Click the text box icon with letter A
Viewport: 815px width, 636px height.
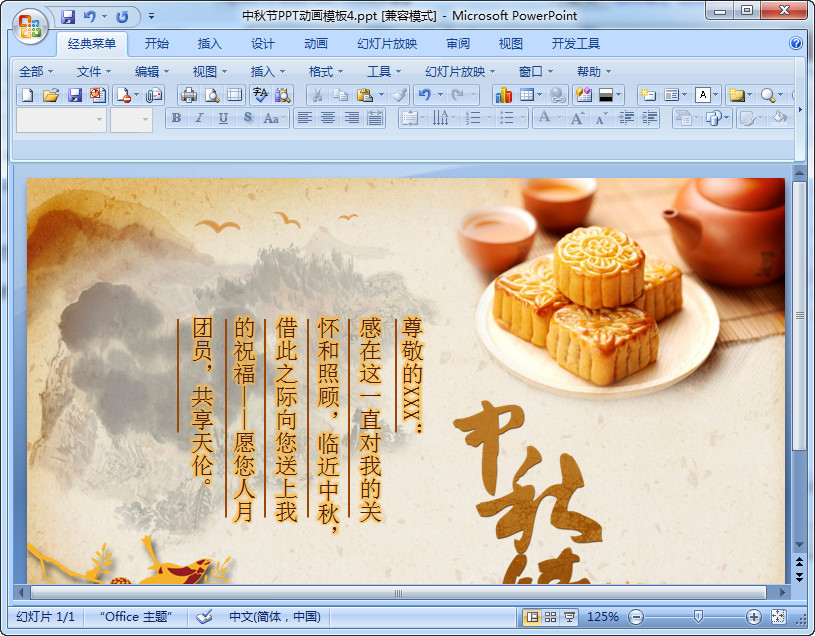703,95
